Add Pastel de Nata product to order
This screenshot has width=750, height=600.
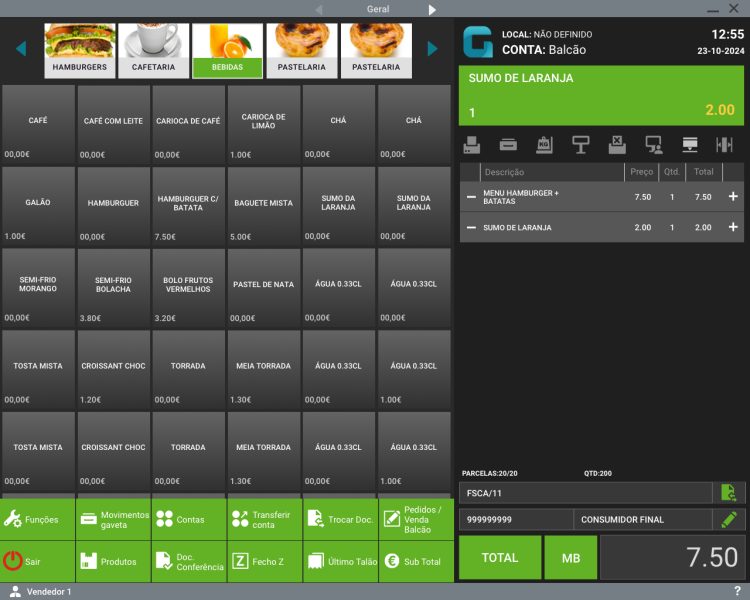(x=264, y=287)
